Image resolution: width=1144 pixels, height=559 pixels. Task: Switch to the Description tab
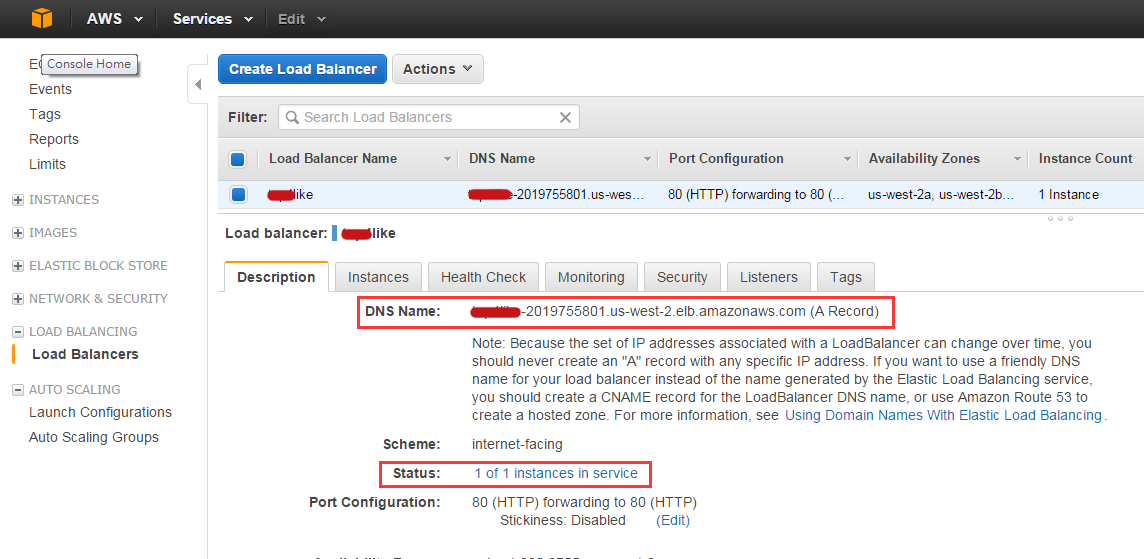[x=277, y=277]
